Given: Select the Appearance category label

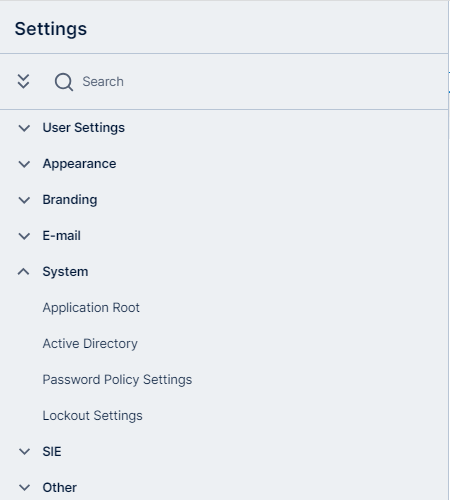Looking at the screenshot, I should pos(79,164).
